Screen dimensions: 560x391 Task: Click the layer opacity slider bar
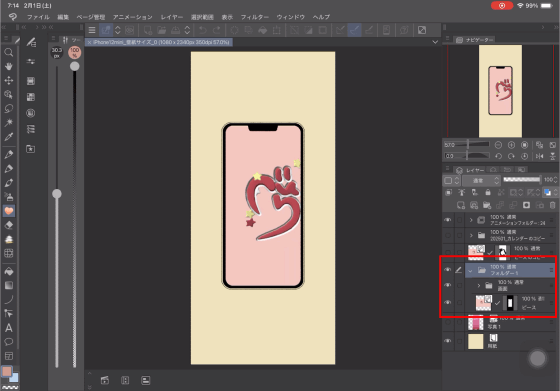(522, 179)
